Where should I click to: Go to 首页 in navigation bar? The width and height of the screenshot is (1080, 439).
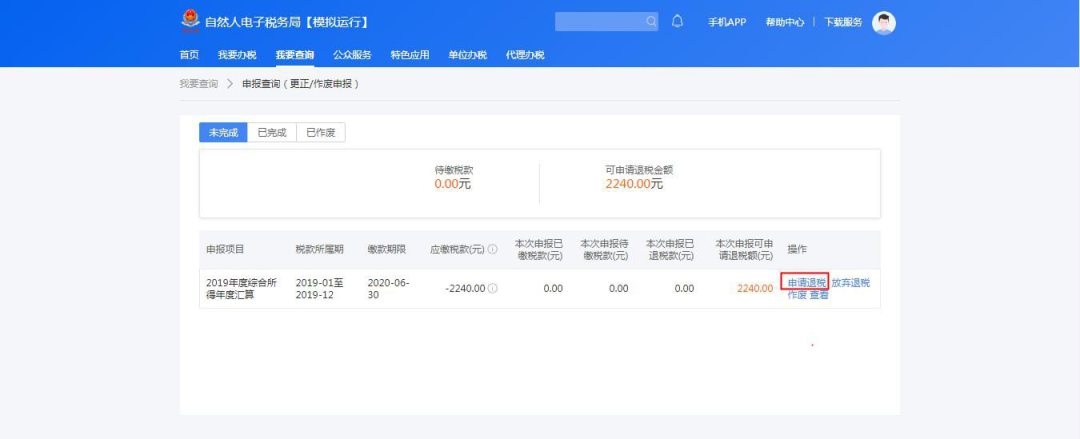coord(189,55)
